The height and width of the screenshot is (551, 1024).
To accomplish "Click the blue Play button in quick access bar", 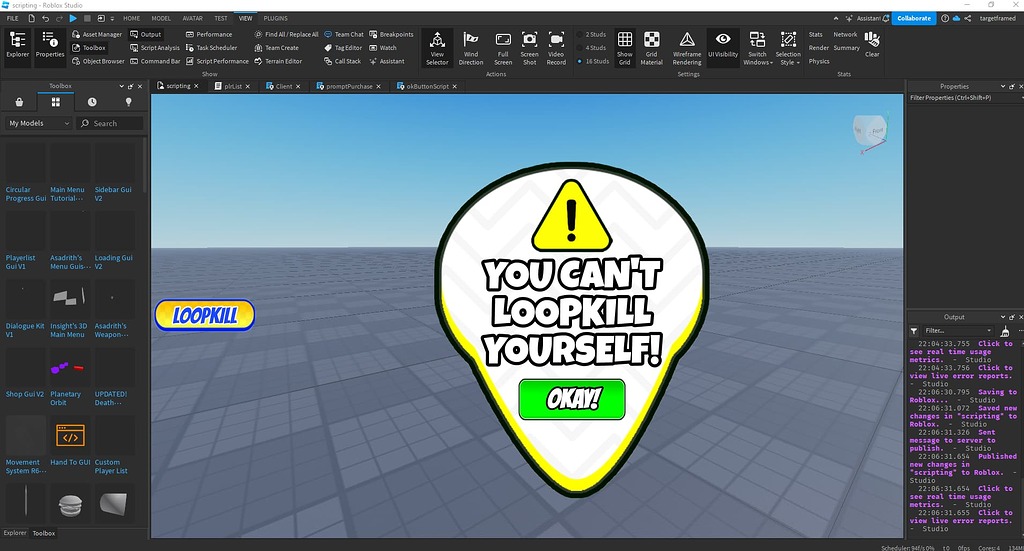I will pyautogui.click(x=73, y=18).
